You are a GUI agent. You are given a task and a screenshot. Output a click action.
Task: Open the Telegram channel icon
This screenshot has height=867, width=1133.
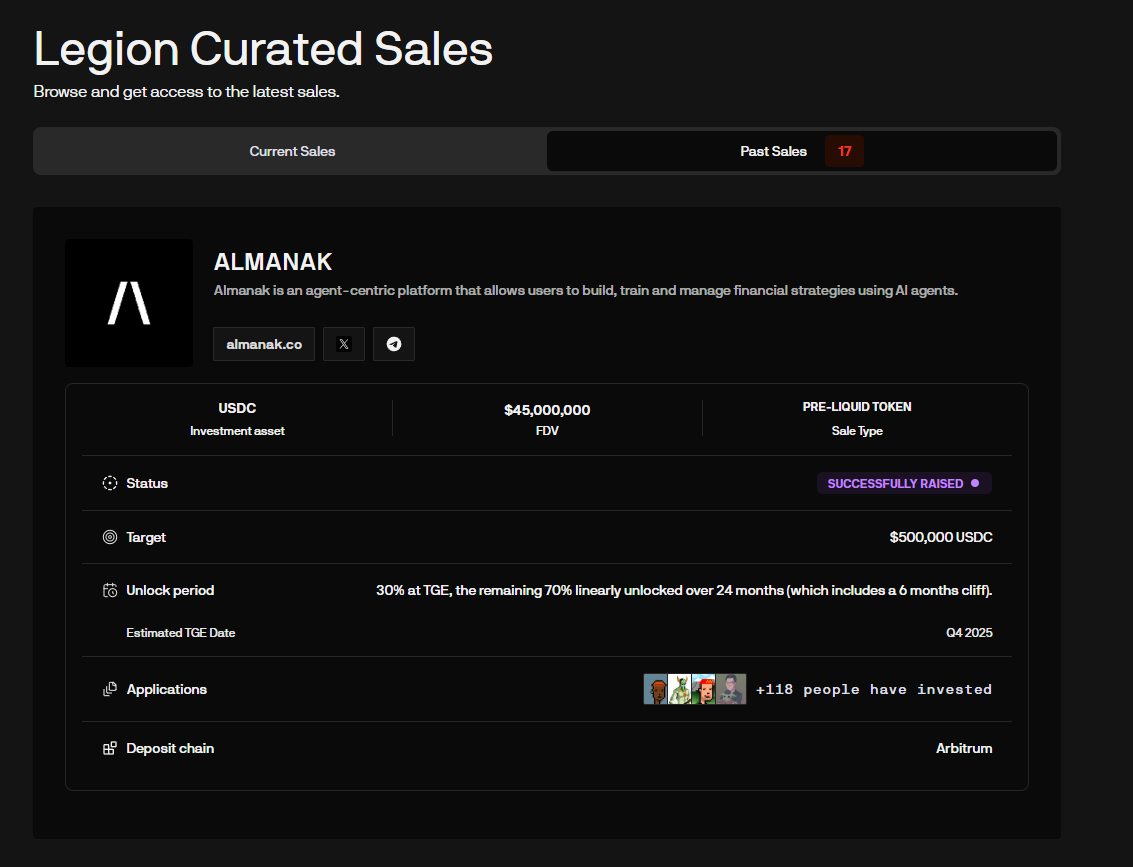point(394,344)
